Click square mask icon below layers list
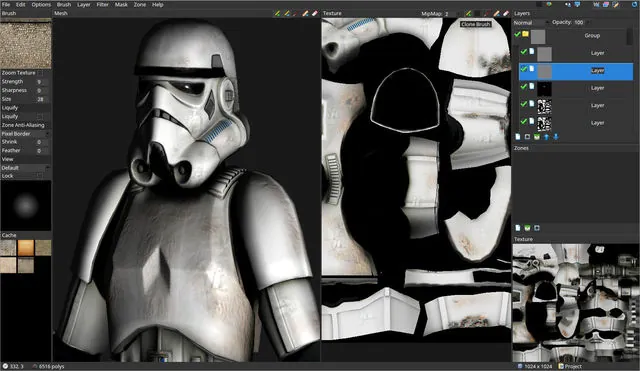The height and width of the screenshot is (371, 640). [x=527, y=137]
